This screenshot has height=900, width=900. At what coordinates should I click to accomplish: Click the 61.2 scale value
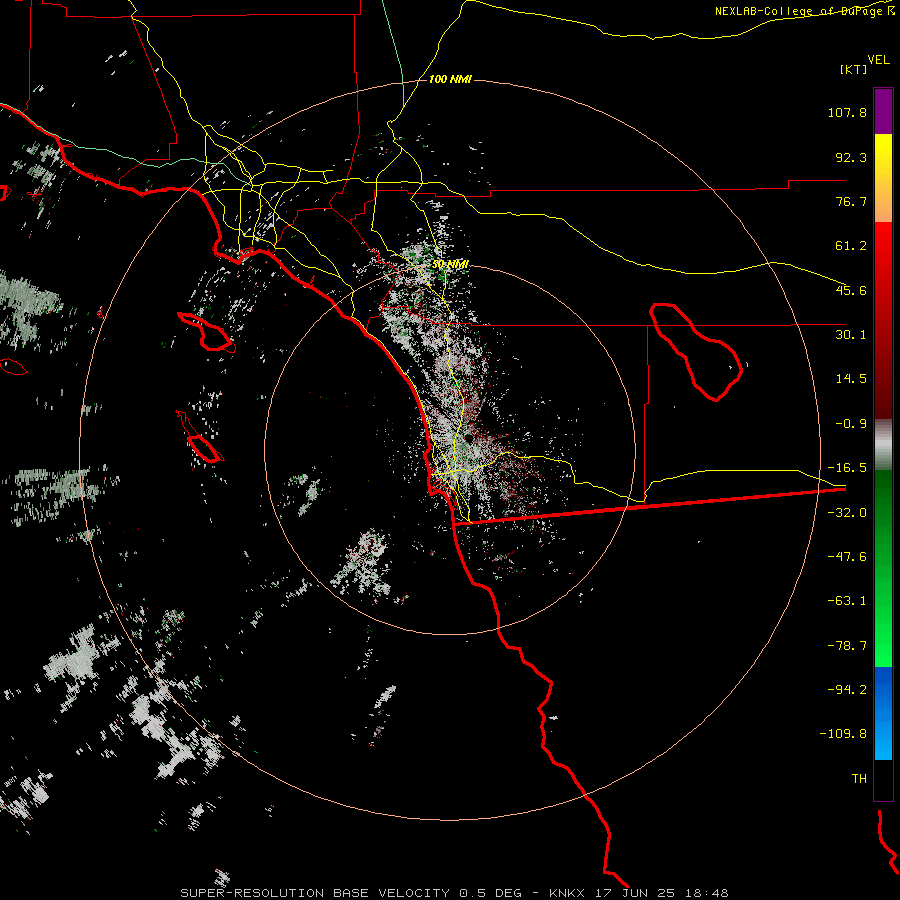(851, 246)
